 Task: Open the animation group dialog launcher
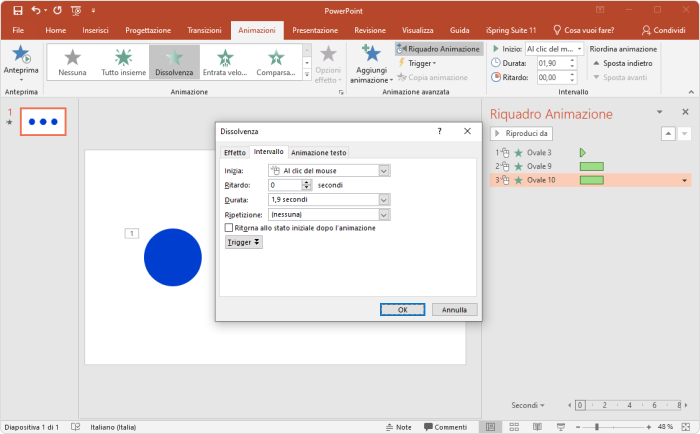(341, 92)
